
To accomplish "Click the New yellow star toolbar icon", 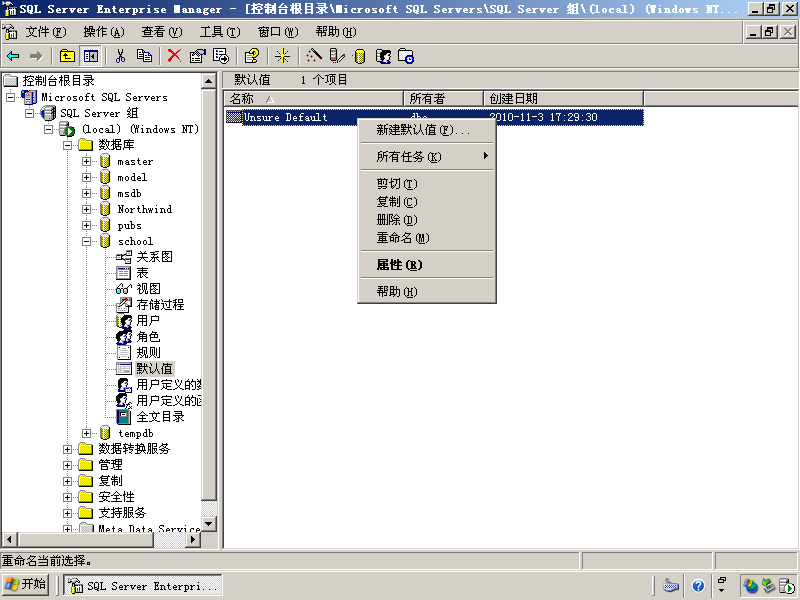I will pos(282,56).
